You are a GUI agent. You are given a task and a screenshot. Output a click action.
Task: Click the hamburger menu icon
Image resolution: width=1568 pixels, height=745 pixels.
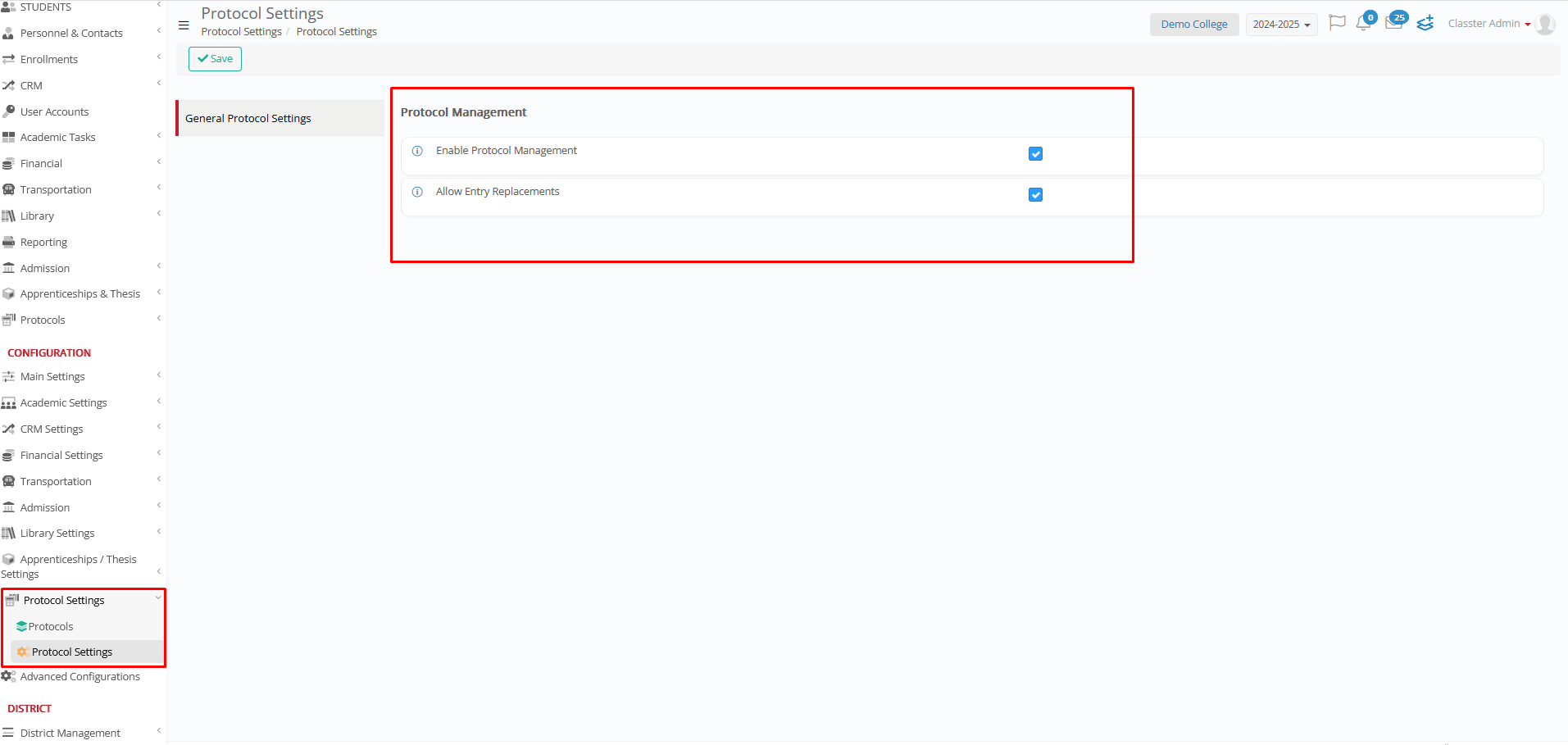(184, 25)
